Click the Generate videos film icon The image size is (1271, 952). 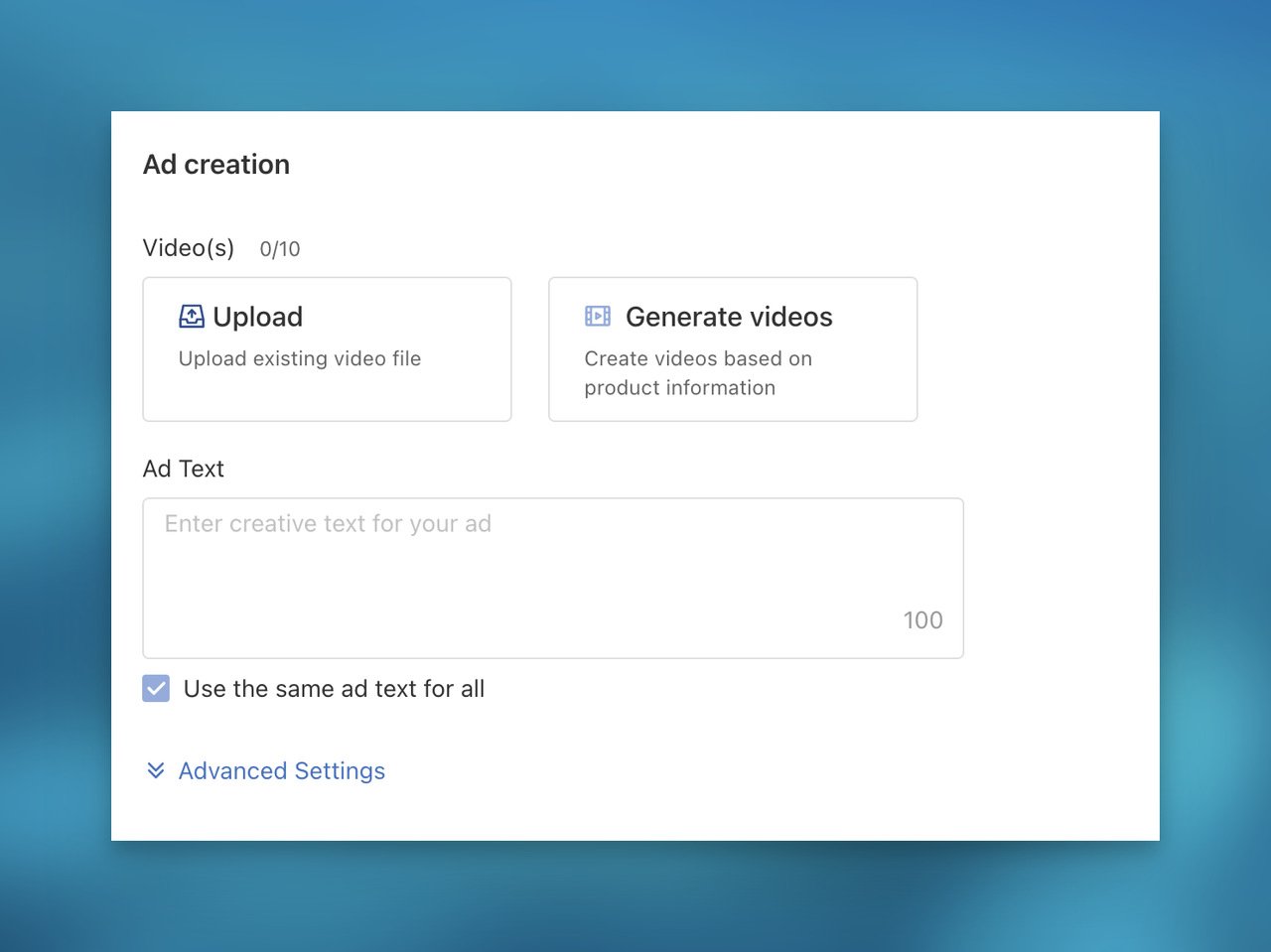click(598, 317)
